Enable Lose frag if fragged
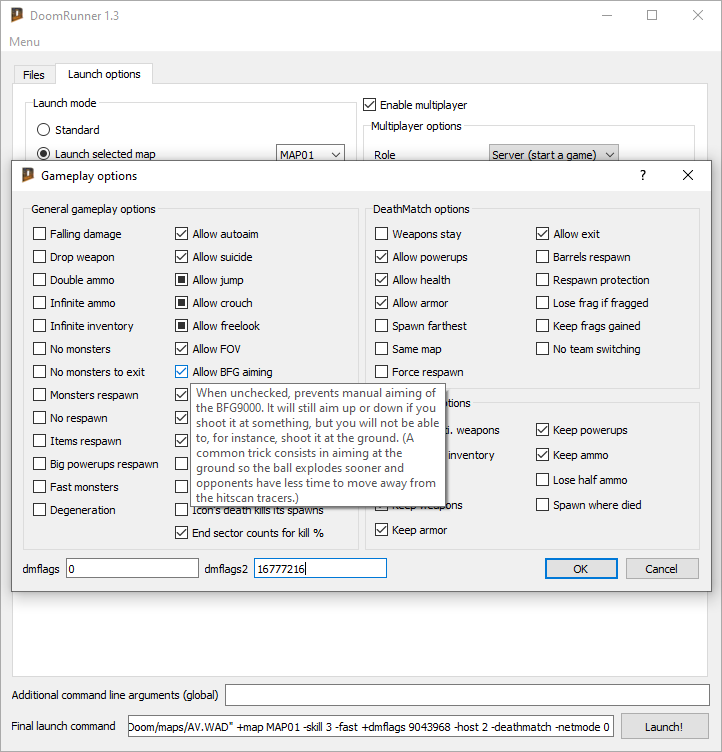 point(542,303)
